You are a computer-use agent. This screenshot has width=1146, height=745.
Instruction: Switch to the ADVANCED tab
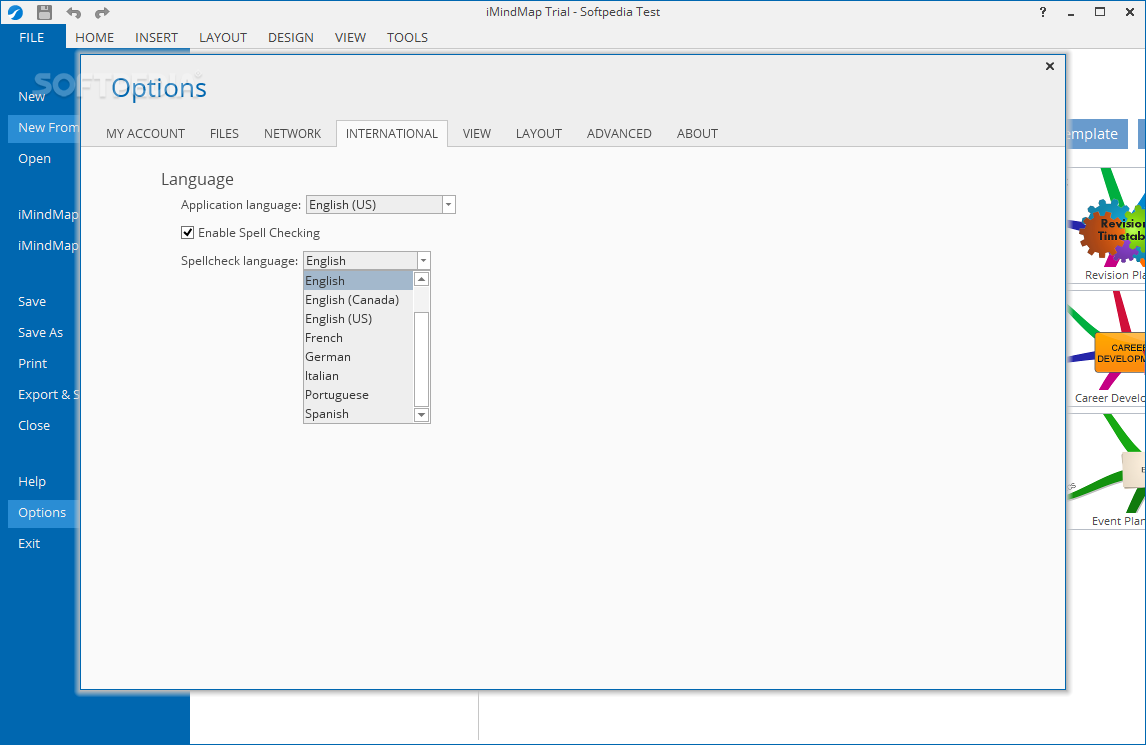tap(619, 134)
